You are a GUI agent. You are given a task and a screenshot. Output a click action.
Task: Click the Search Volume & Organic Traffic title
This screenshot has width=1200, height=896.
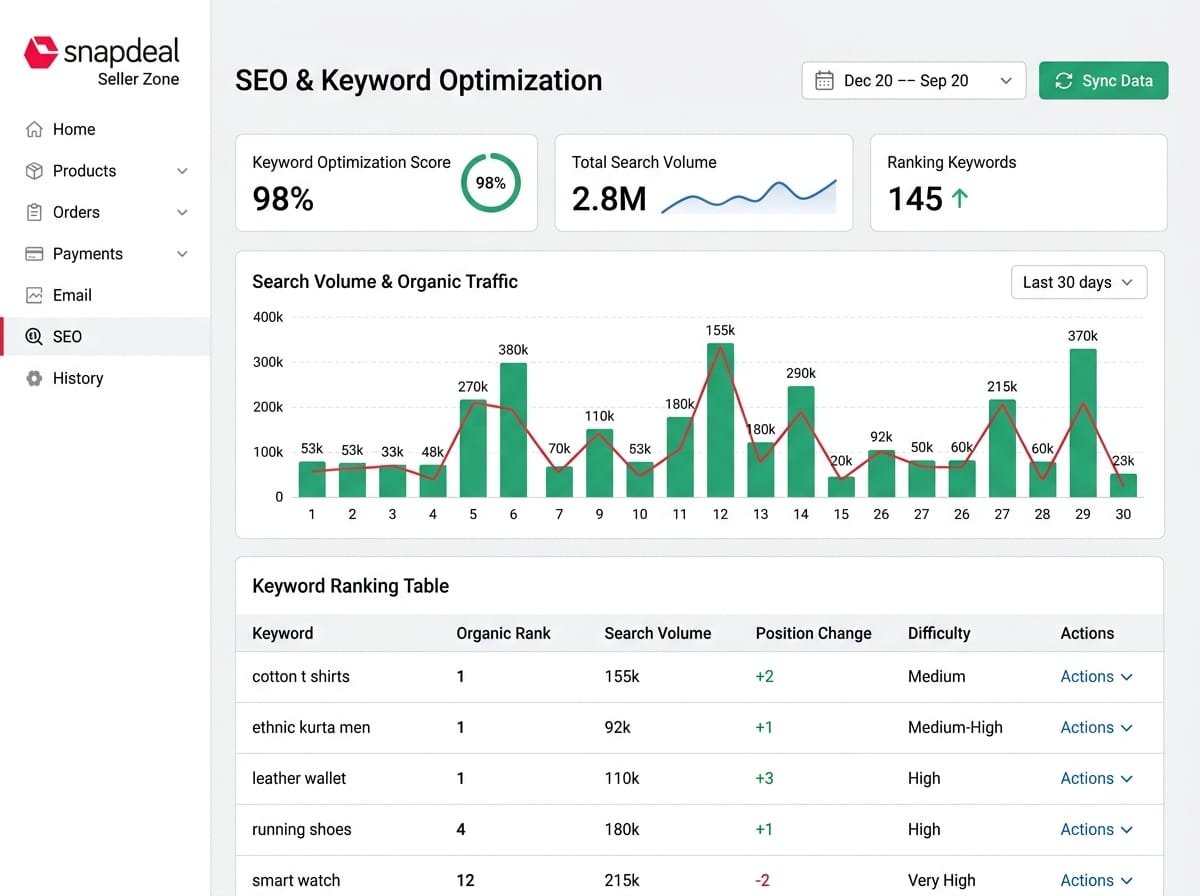coord(385,282)
